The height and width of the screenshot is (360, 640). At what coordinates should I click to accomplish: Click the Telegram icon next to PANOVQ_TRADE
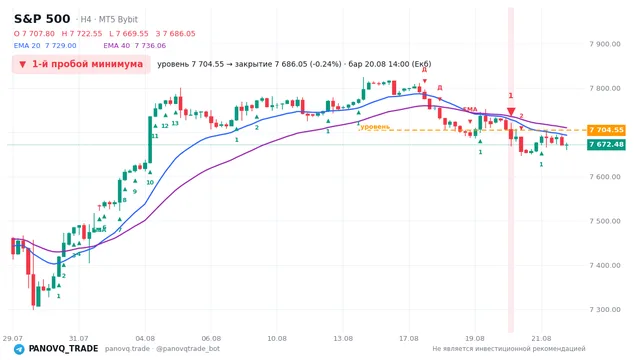coord(19,349)
